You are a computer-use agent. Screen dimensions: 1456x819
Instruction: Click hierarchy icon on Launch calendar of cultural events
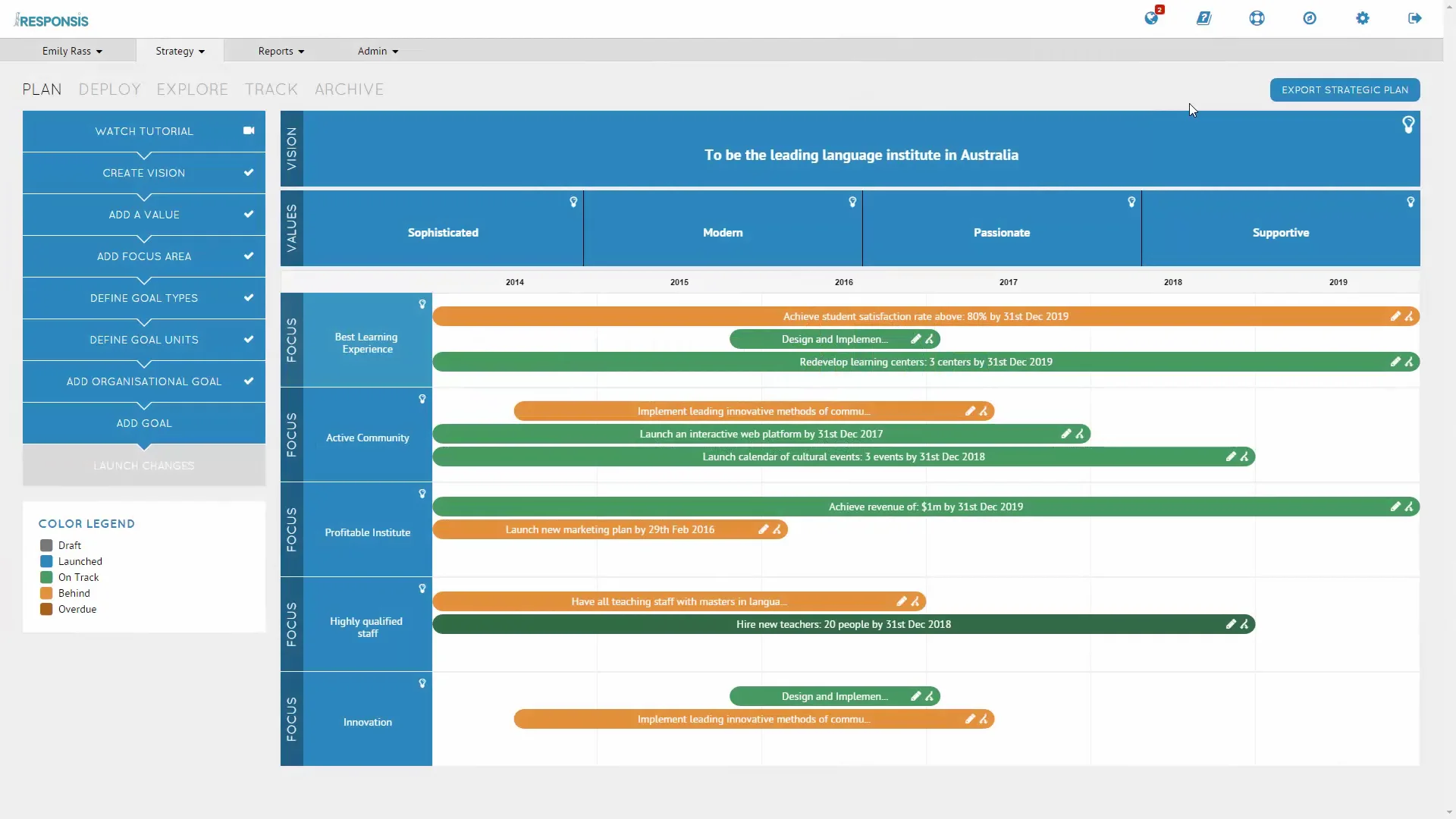1244,457
